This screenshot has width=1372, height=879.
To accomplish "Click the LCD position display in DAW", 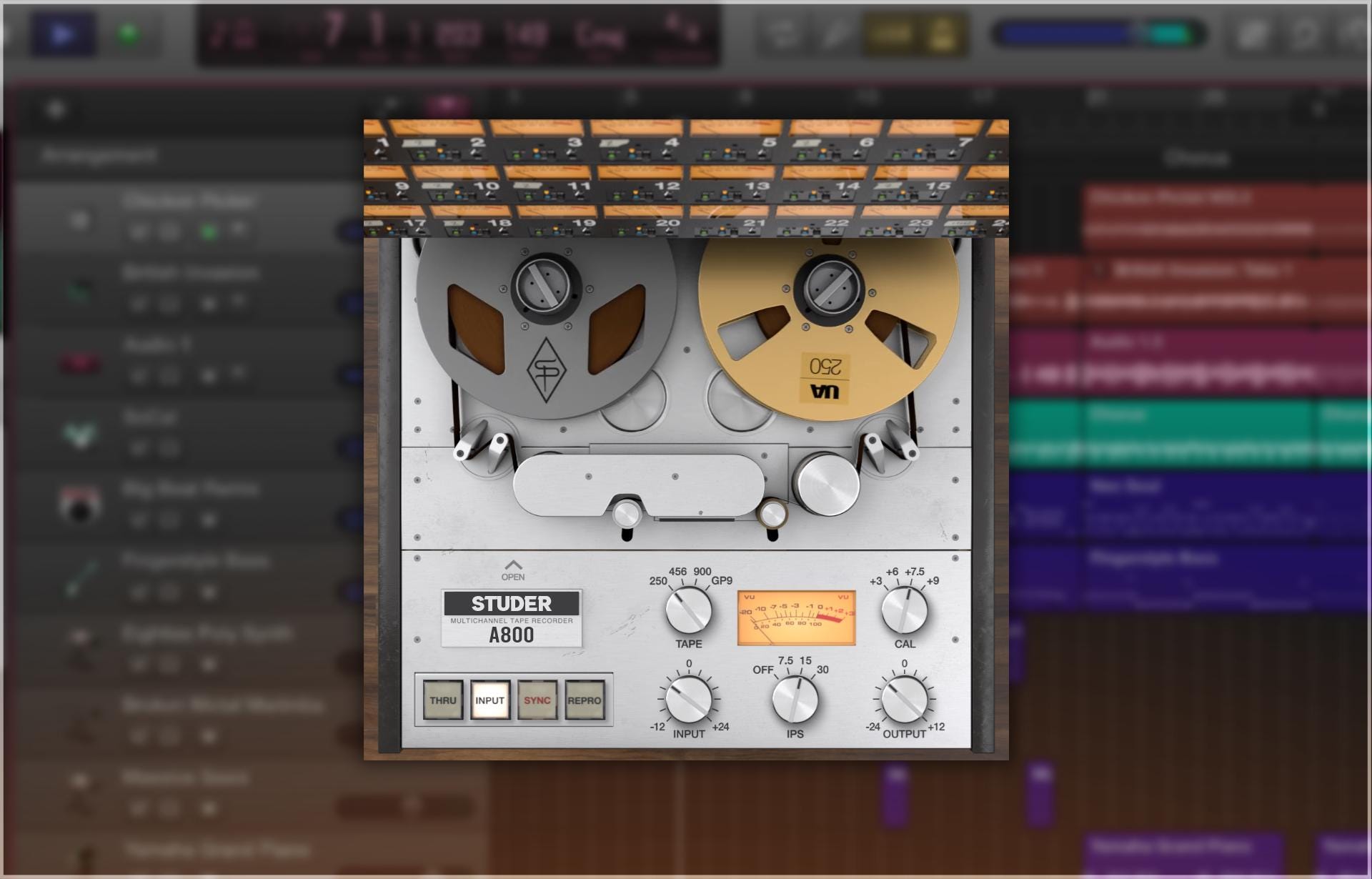I will (458, 34).
